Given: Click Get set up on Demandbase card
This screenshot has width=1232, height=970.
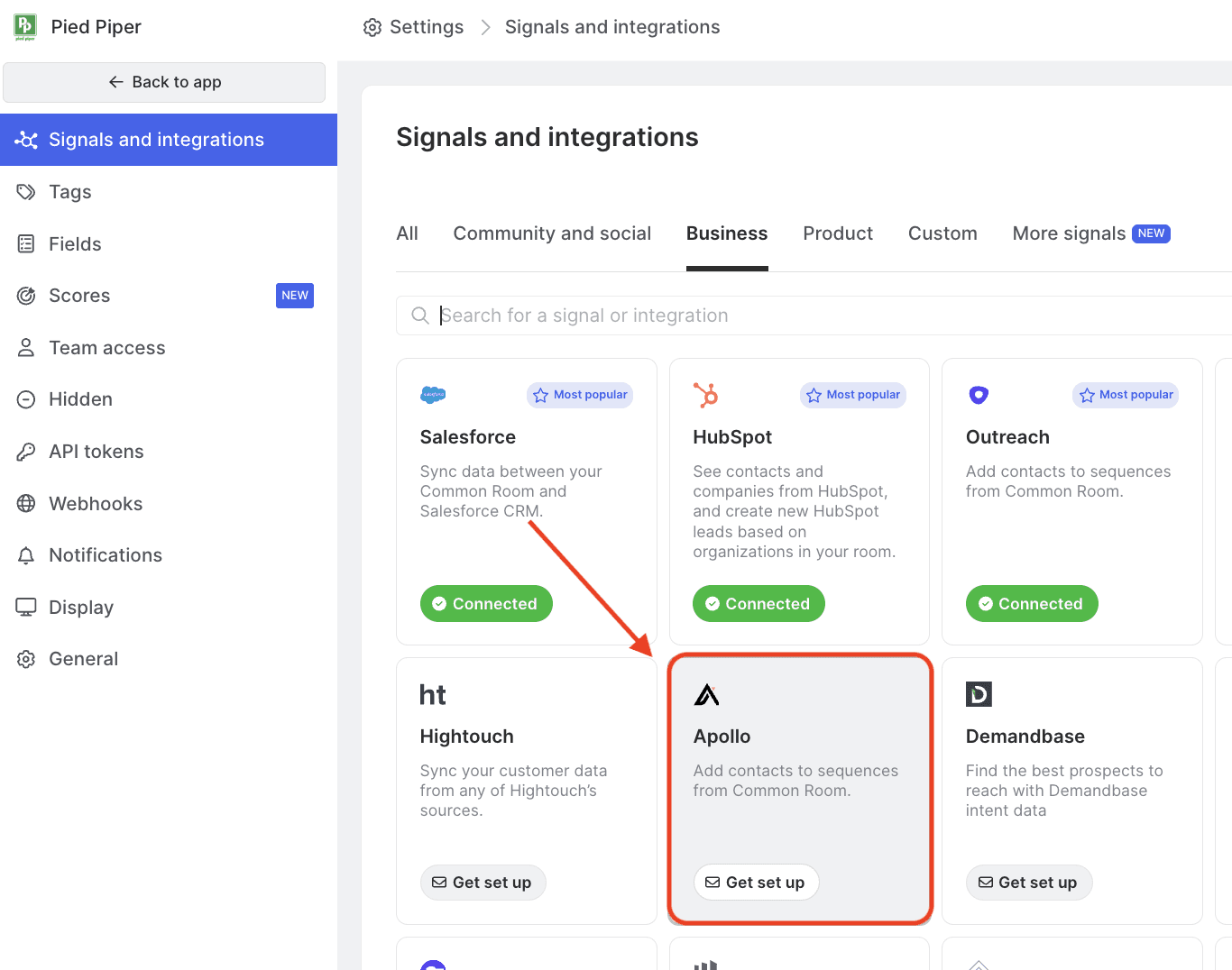Looking at the screenshot, I should point(1029,883).
